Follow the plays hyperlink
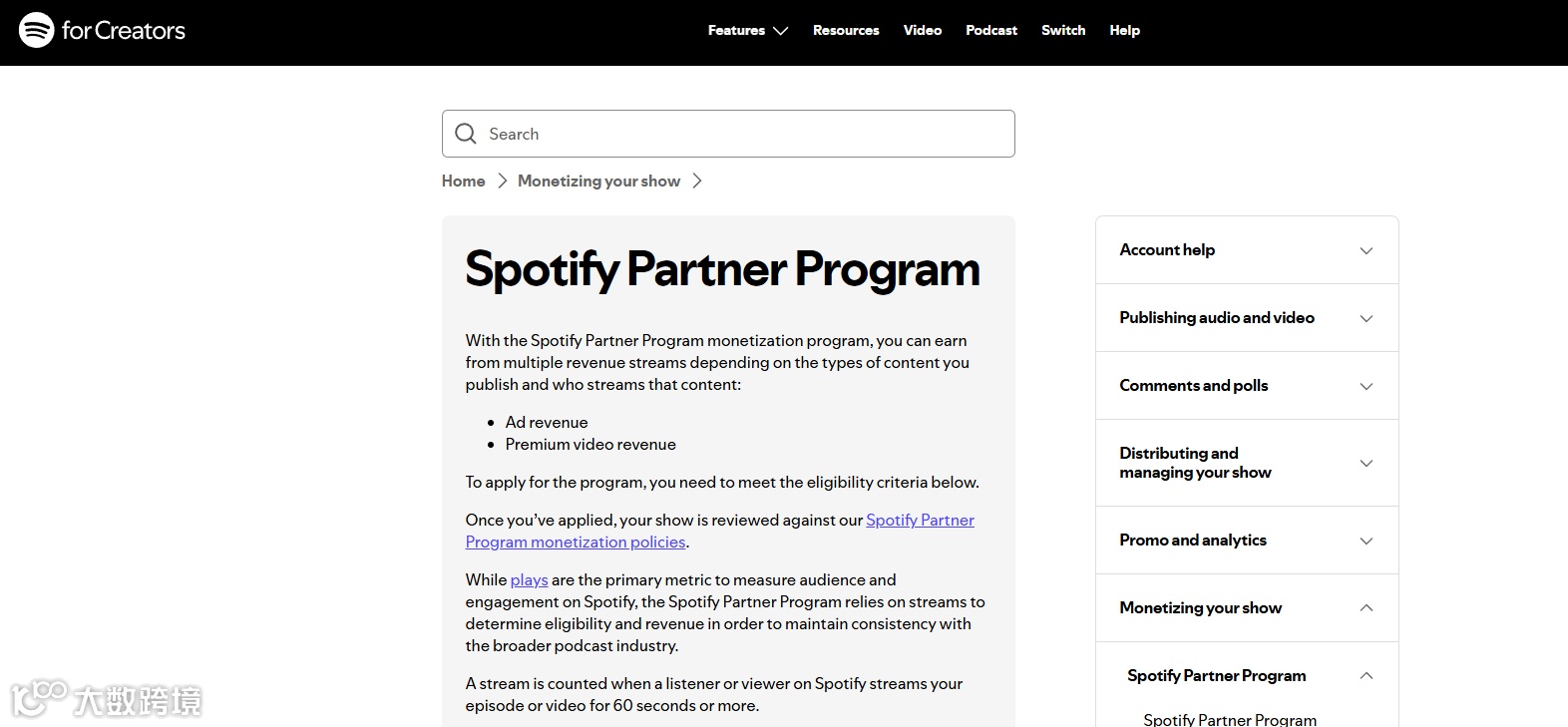1568x727 pixels. (529, 580)
